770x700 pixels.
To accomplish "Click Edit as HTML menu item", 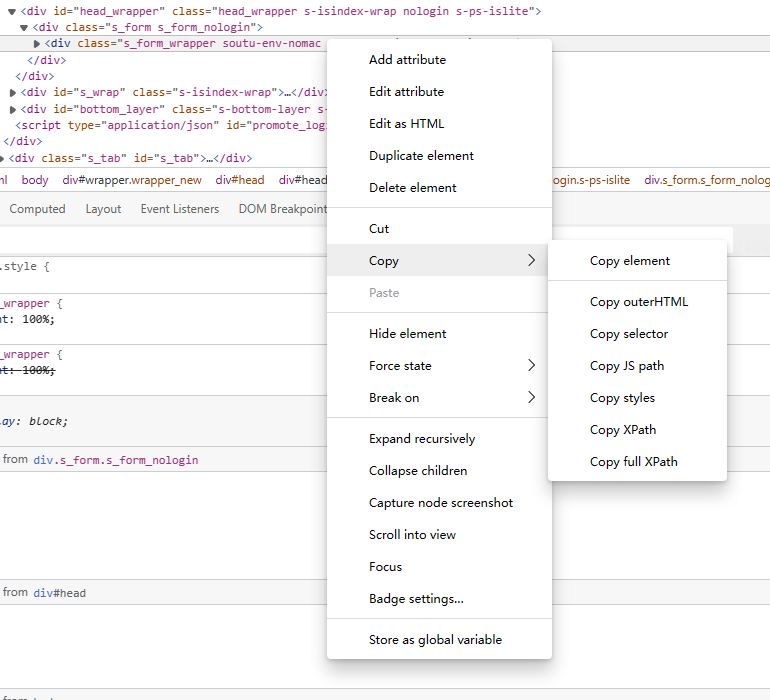I will [x=406, y=124].
